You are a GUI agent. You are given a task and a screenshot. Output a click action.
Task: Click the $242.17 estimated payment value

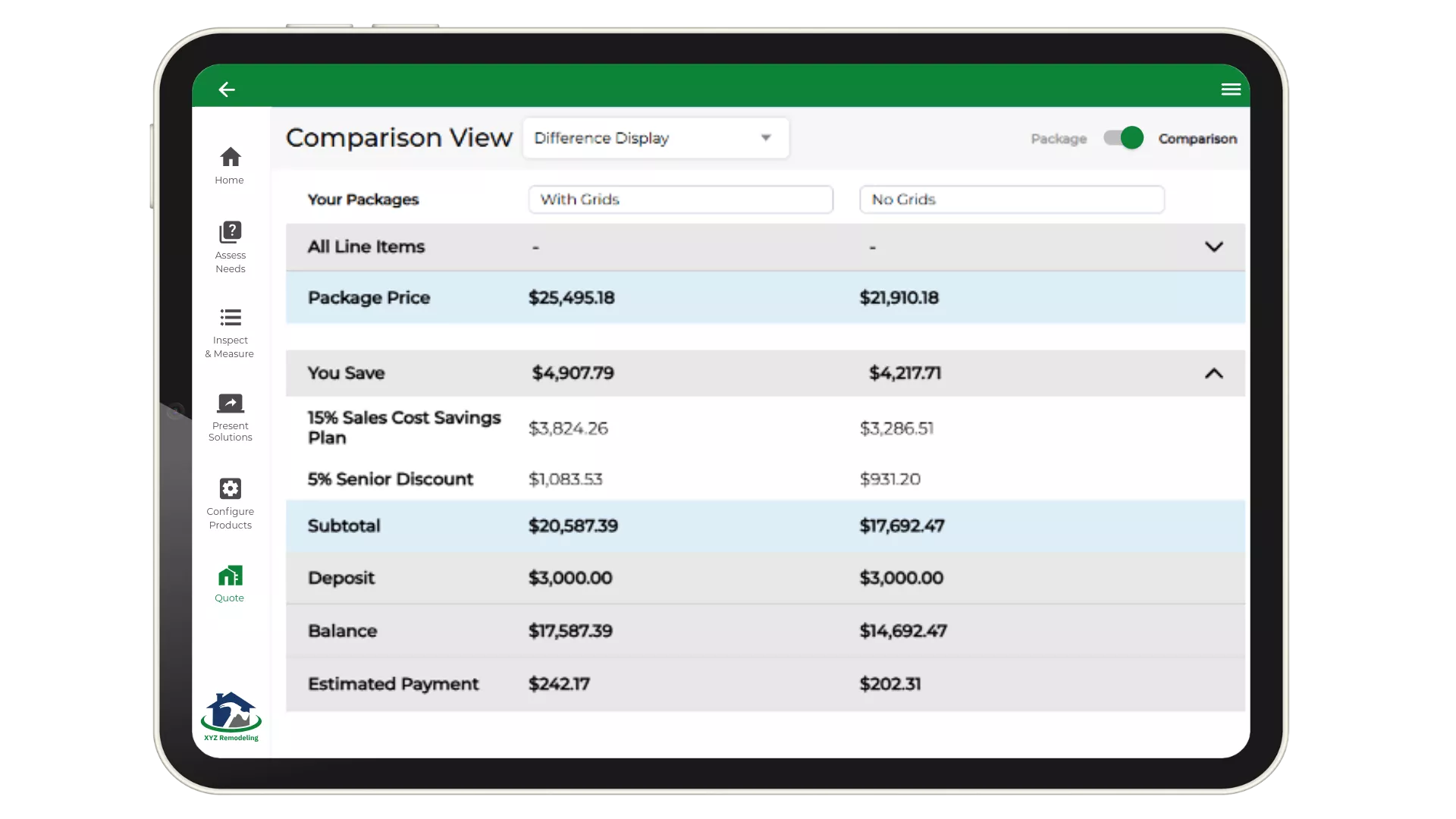(x=559, y=684)
